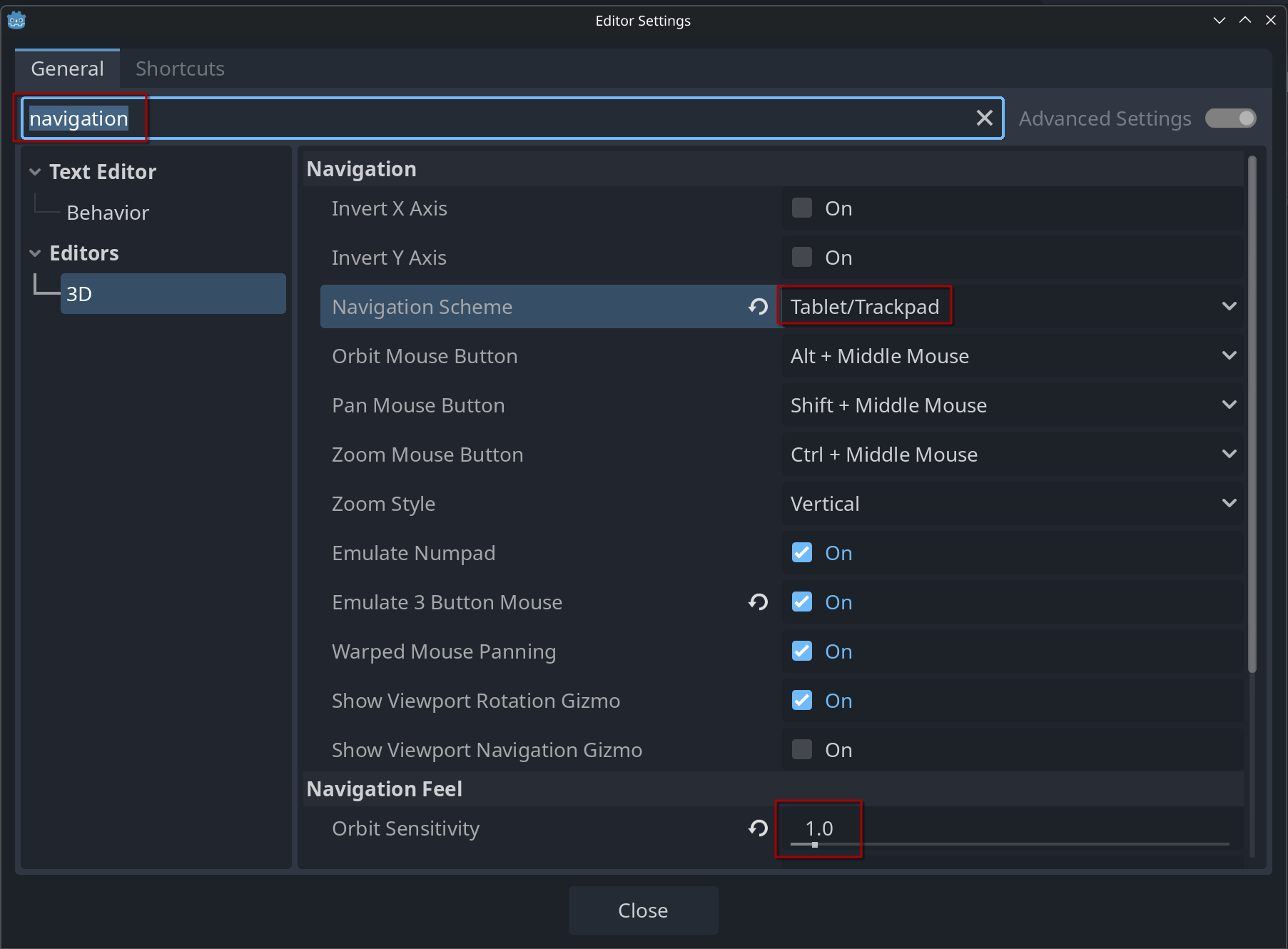Maximize the Editor Settings window

coord(1244,21)
